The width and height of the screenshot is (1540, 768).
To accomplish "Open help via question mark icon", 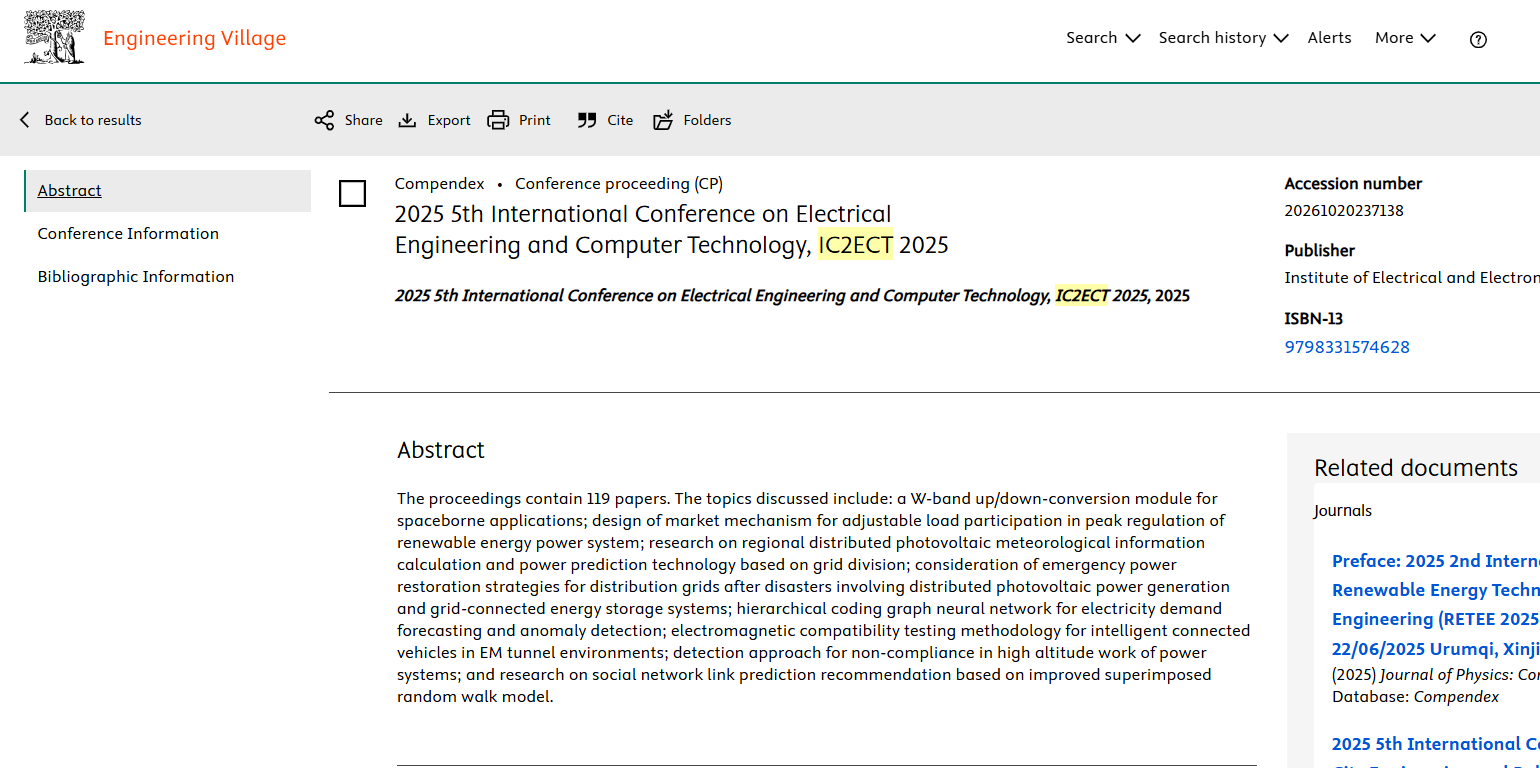I will (1478, 39).
